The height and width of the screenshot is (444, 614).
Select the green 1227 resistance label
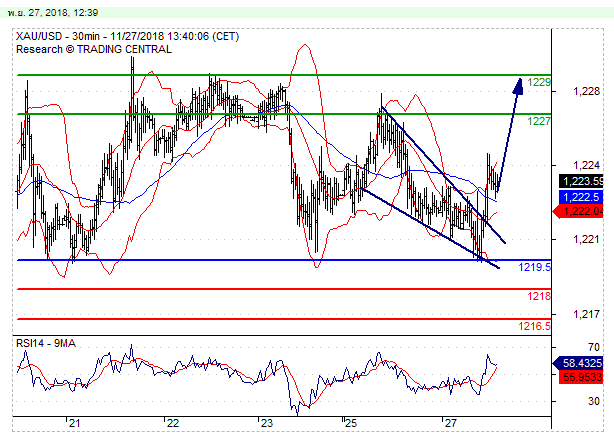(539, 121)
